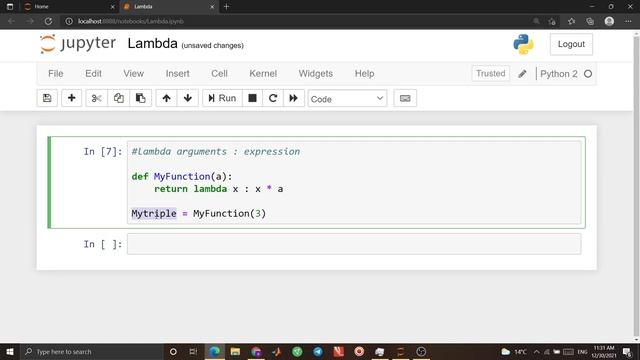Click inside the empty code cell
Image resolution: width=640 pixels, height=360 pixels.
click(x=354, y=244)
